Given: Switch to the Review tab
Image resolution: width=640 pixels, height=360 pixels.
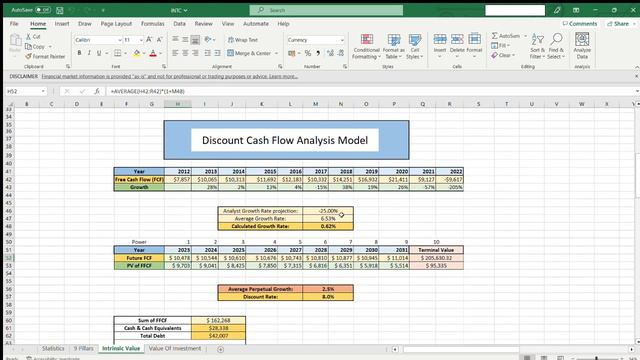Looking at the screenshot, I should 203,24.
